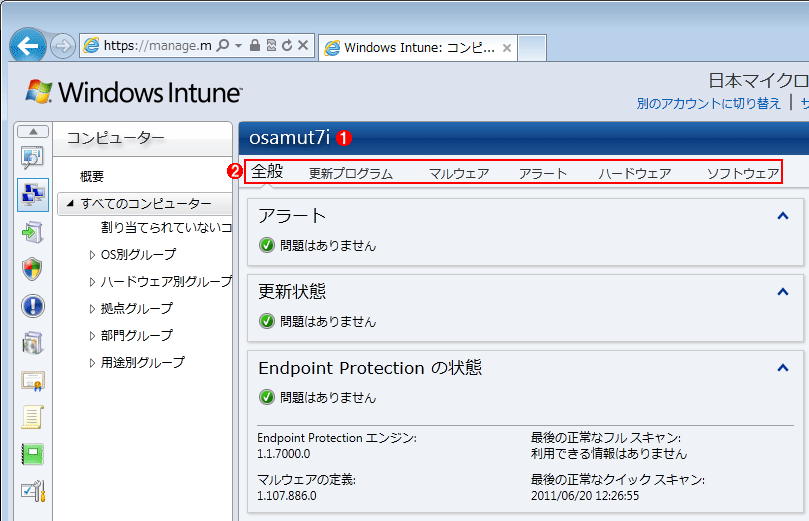
Task: Click malware definition version 1.107.886.0
Action: [x=287, y=496]
